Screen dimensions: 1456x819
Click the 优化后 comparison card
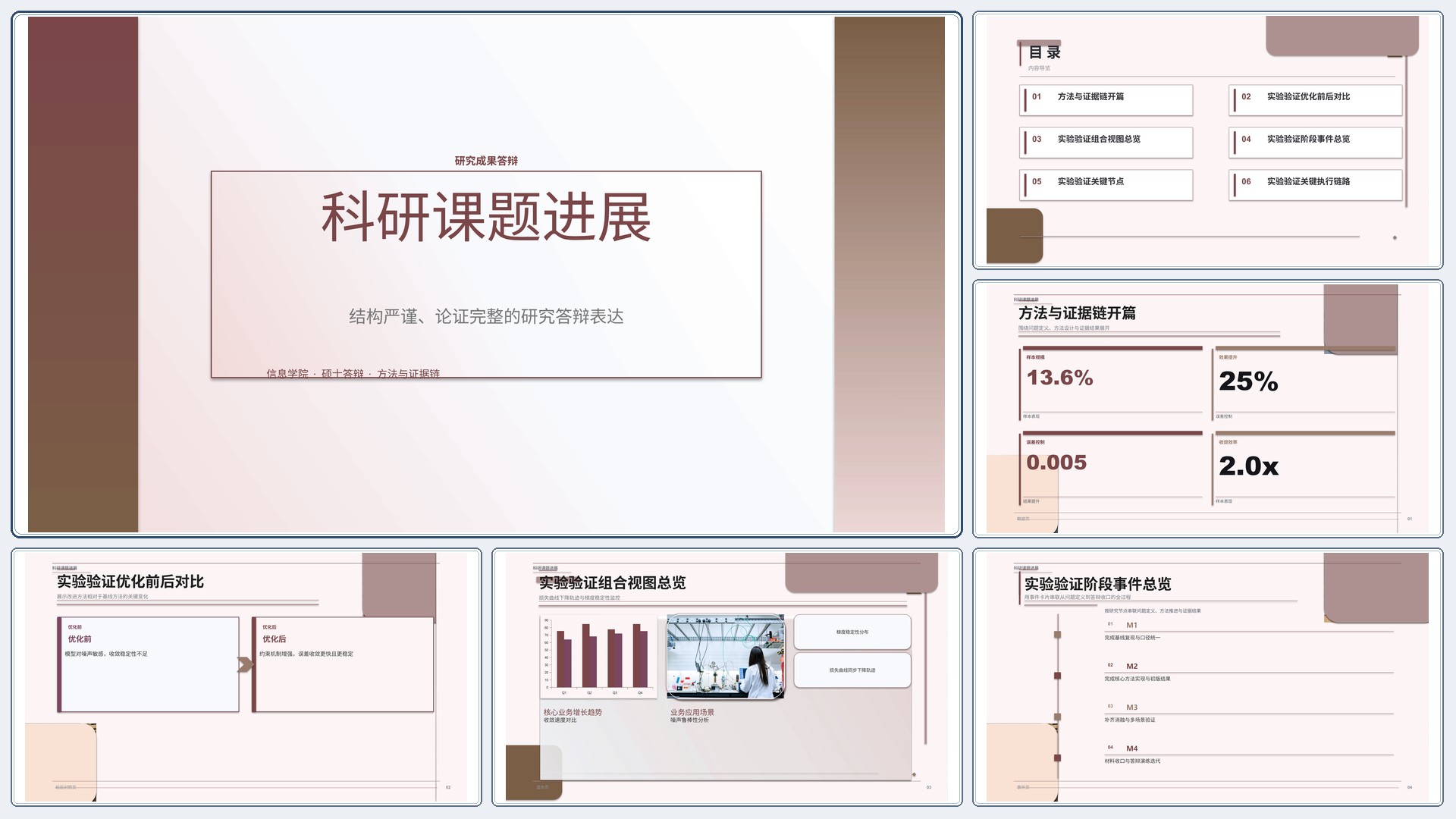[343, 664]
